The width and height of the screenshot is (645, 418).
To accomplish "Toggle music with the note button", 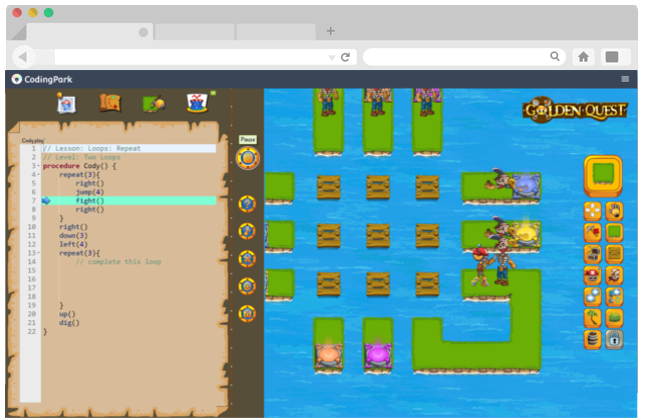I will (247, 231).
